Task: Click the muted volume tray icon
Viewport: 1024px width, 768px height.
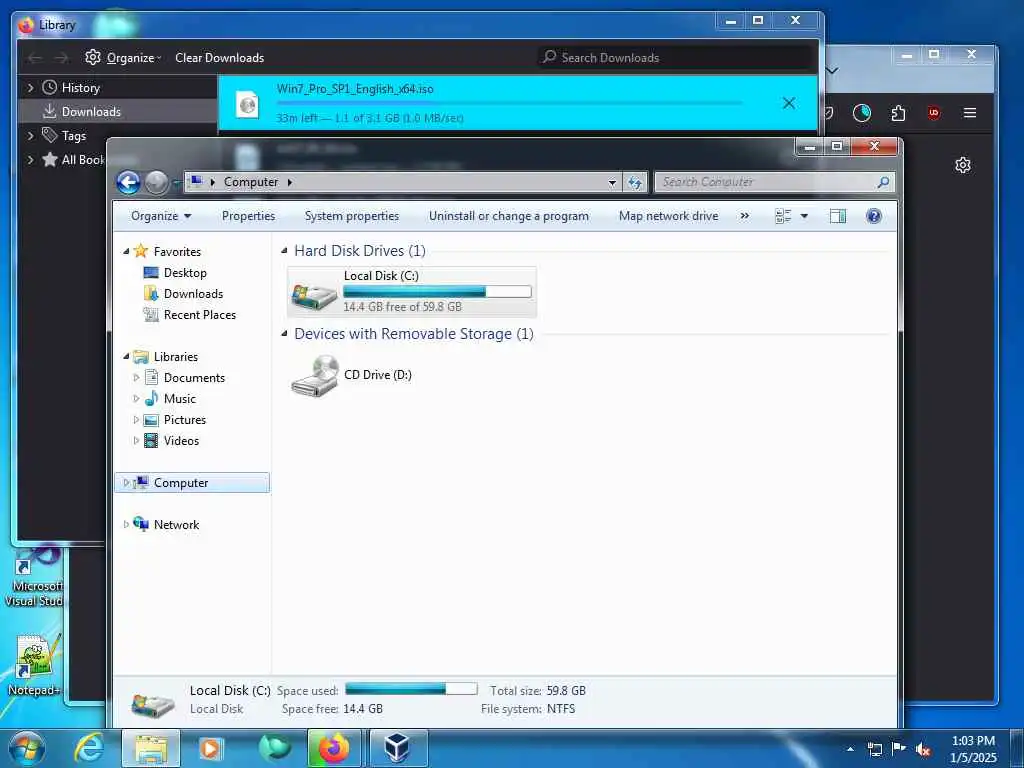Action: tap(923, 750)
